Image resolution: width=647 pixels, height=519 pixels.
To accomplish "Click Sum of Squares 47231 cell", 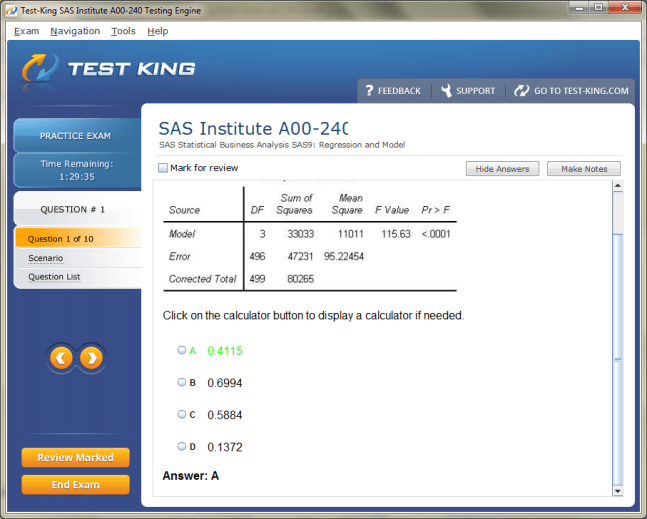I will click(x=300, y=257).
